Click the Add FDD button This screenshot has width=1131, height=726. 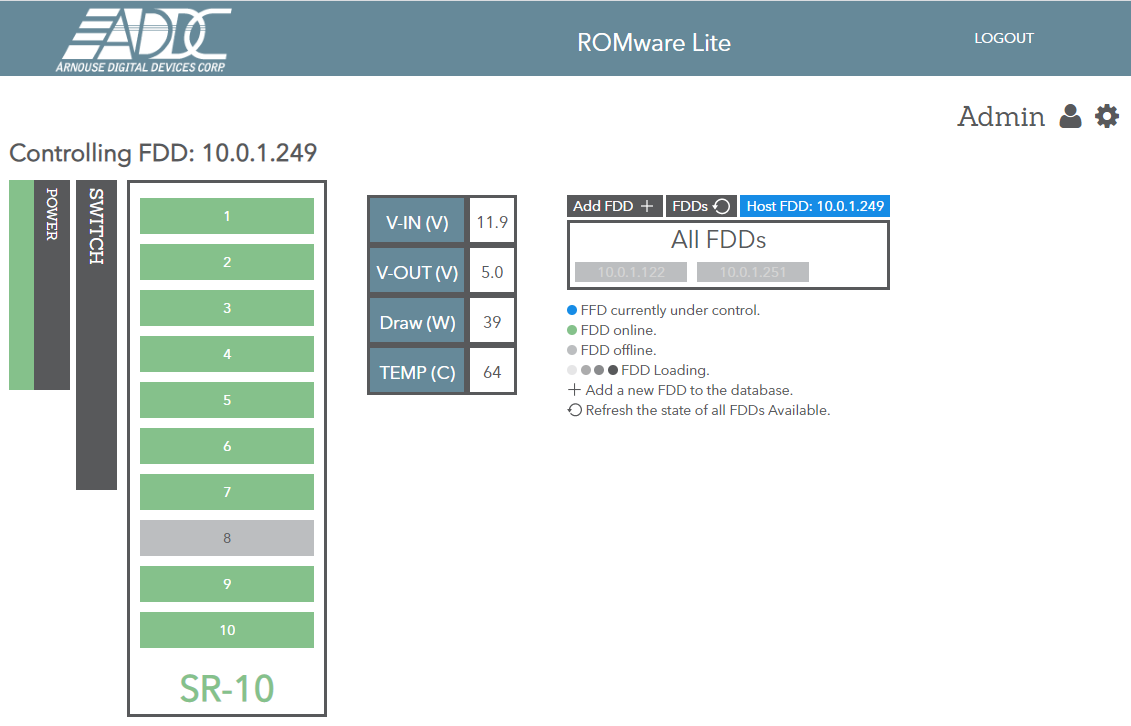tap(614, 206)
